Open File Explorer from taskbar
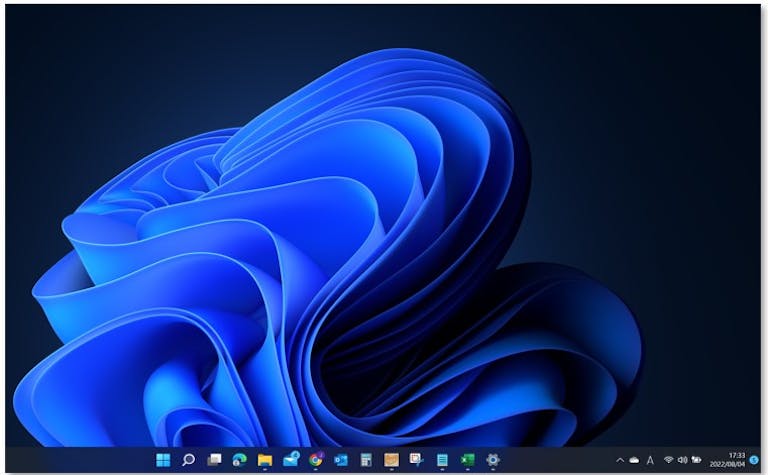768x475 pixels. coord(265,460)
